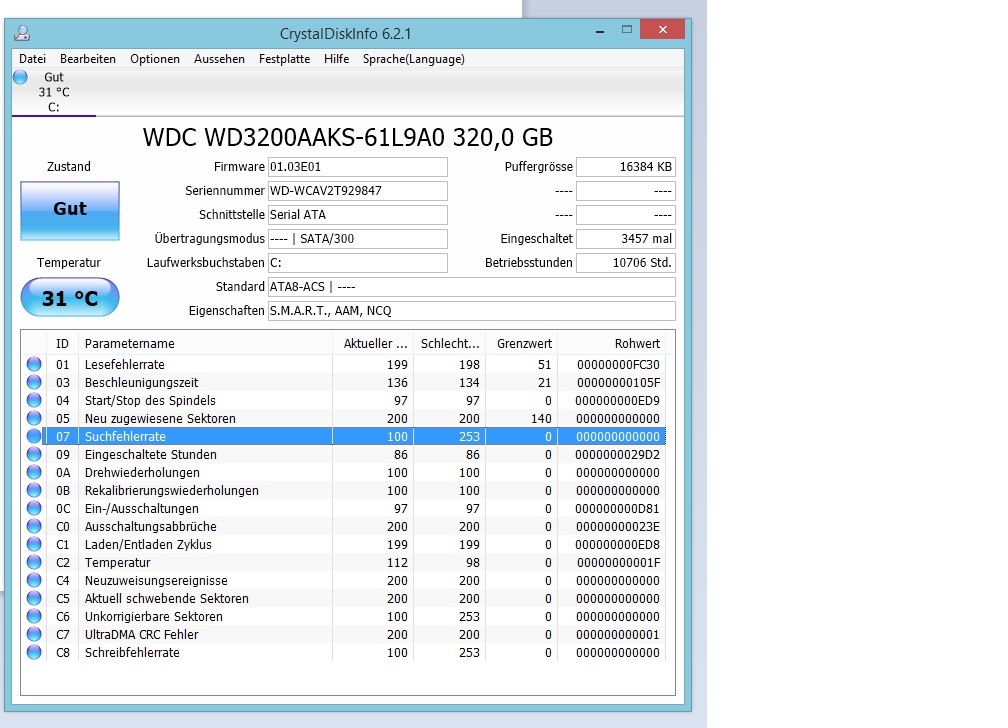Open the Sprache(Language) menu
1008x728 pixels.
click(x=413, y=59)
